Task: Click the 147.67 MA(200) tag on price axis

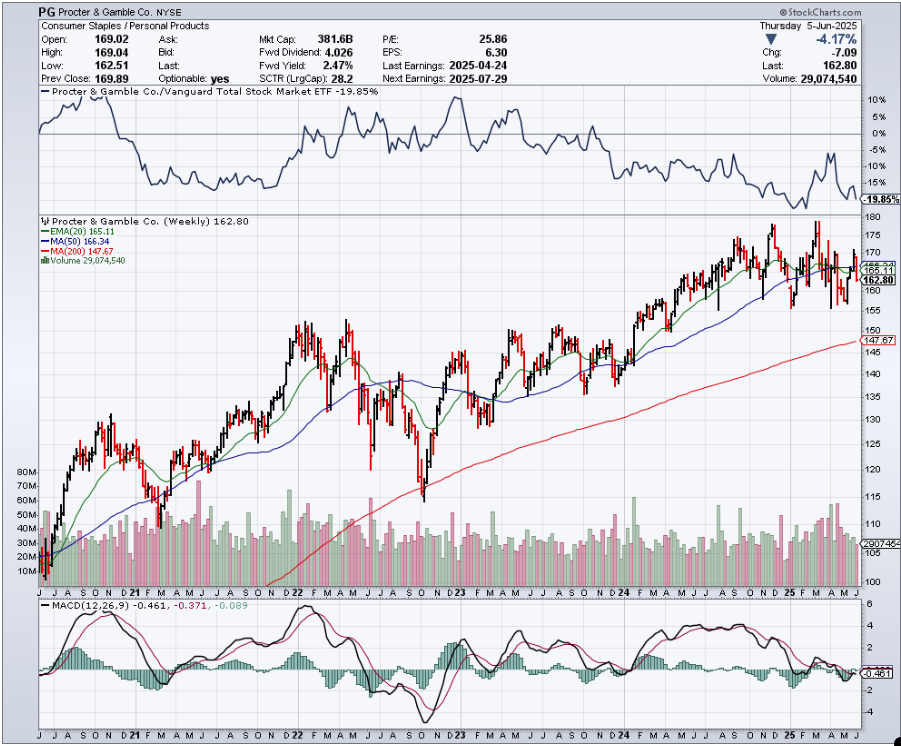Action: click(x=879, y=340)
